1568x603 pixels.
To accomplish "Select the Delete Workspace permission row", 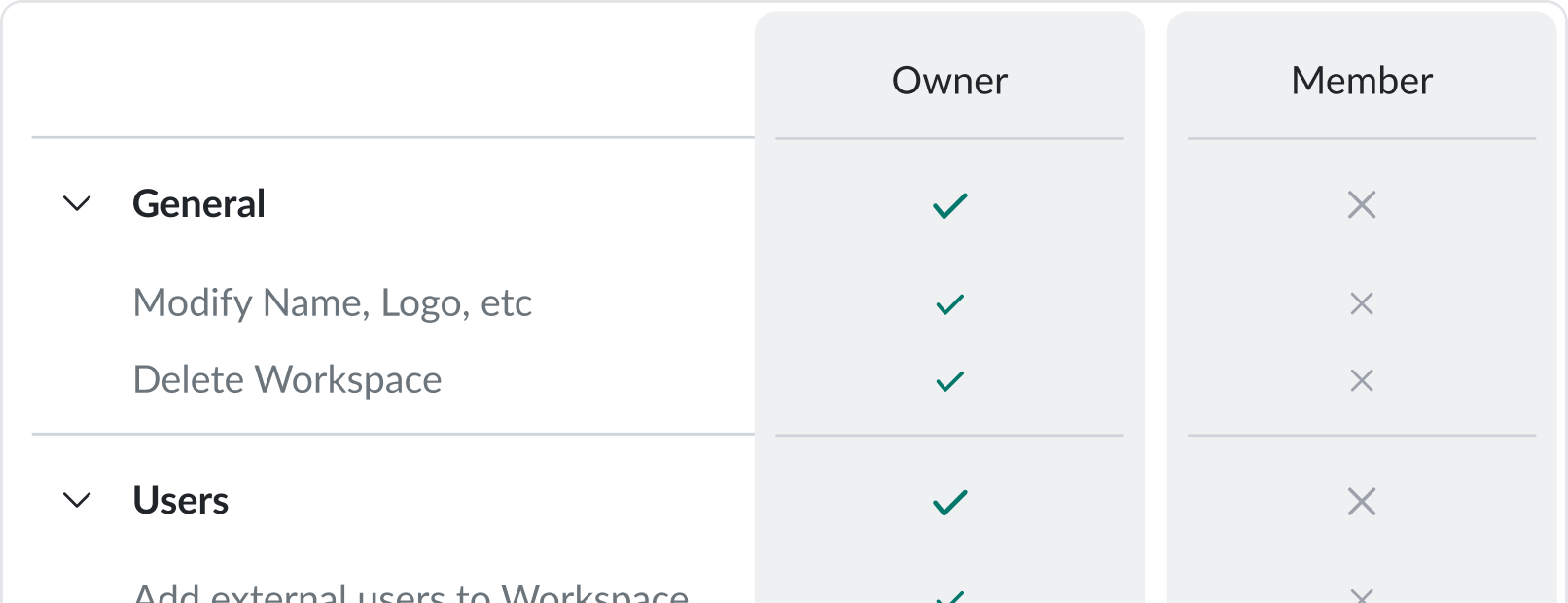I will tap(287, 380).
